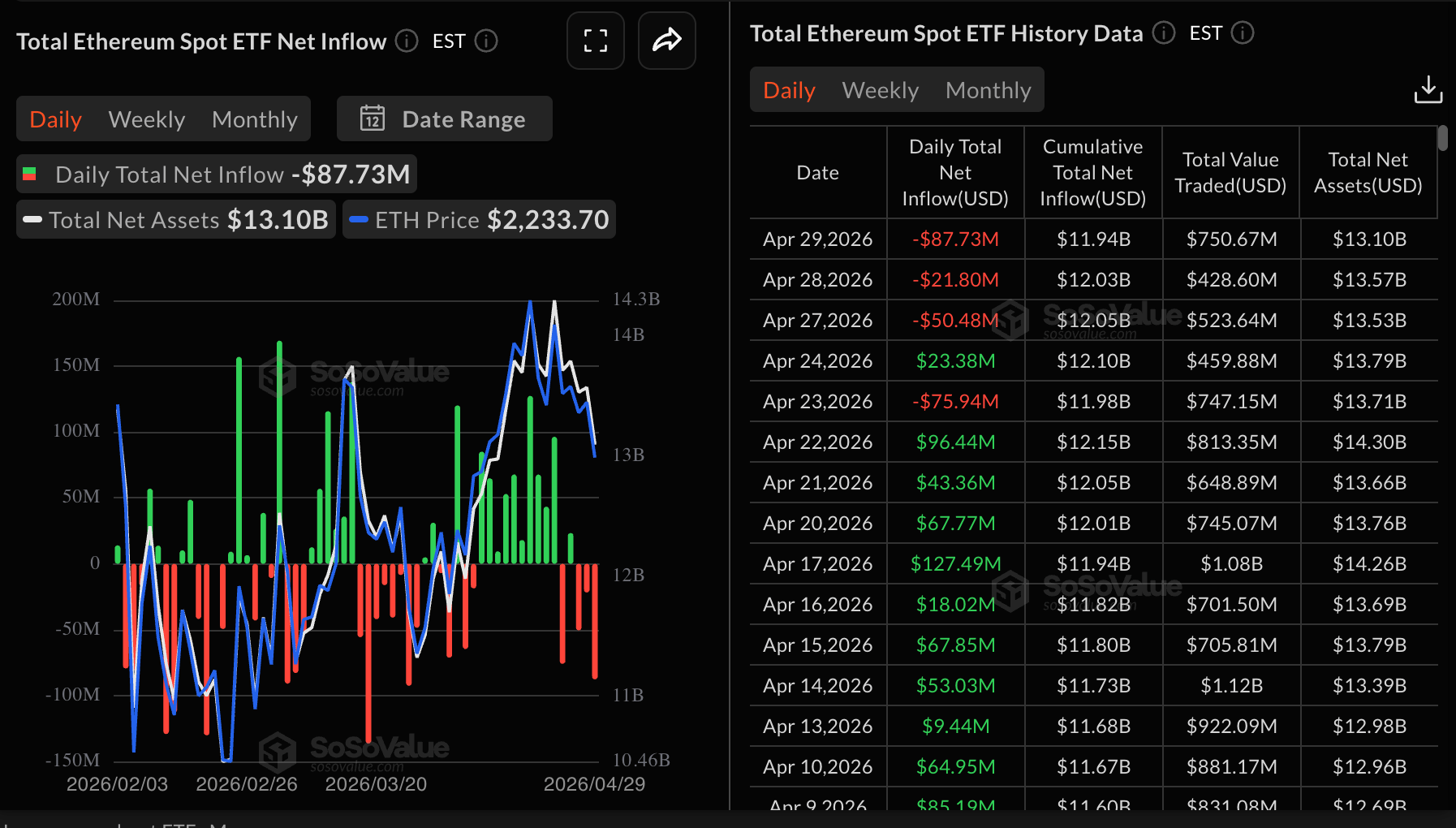
Task: Click info icon beside History Data title
Action: tap(1164, 32)
